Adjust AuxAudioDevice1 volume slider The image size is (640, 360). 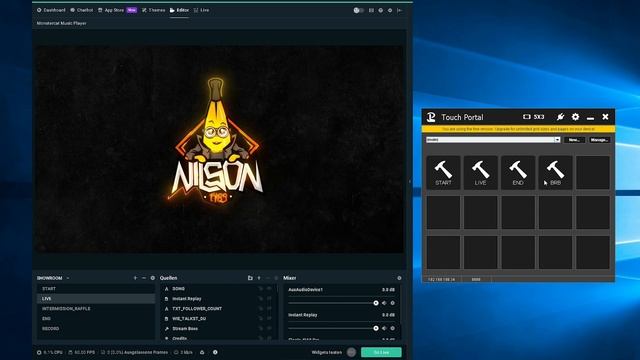333,303
